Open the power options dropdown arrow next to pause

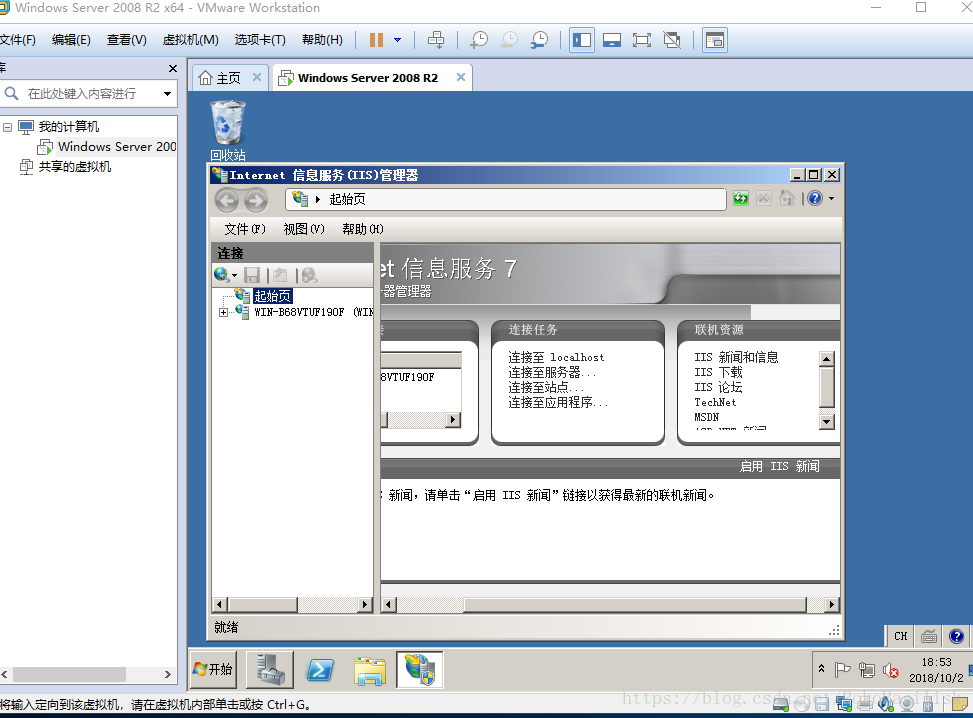(x=398, y=40)
